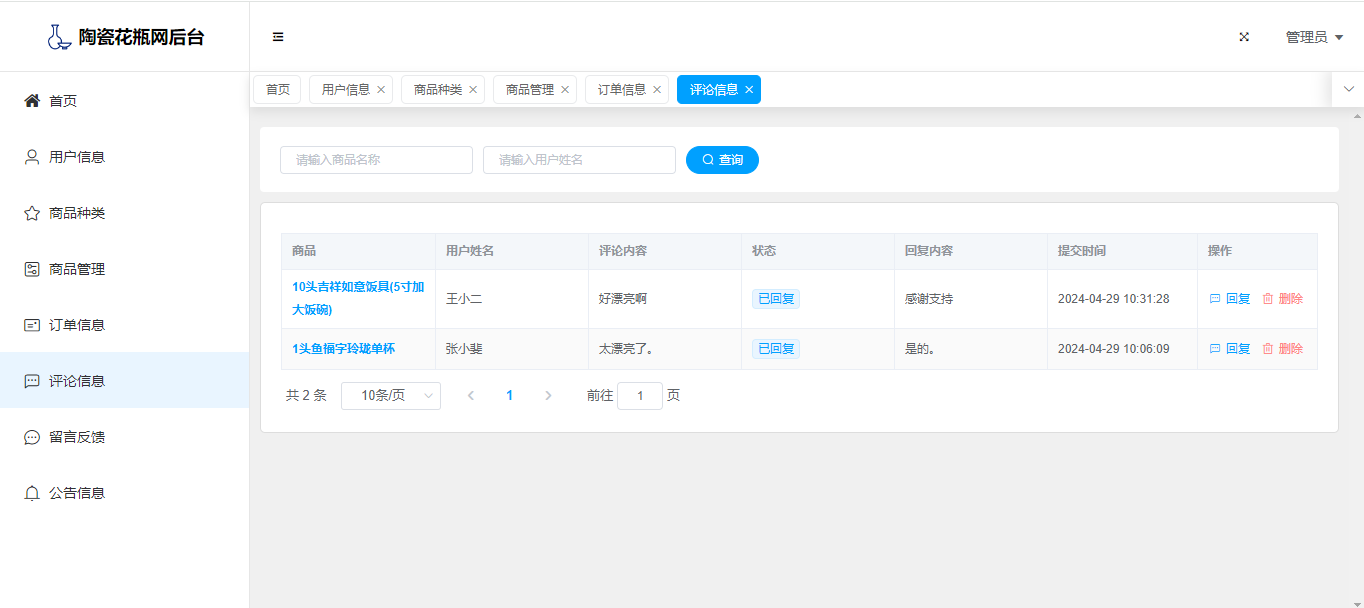Switch to the 用户信息 tab

click(x=345, y=90)
